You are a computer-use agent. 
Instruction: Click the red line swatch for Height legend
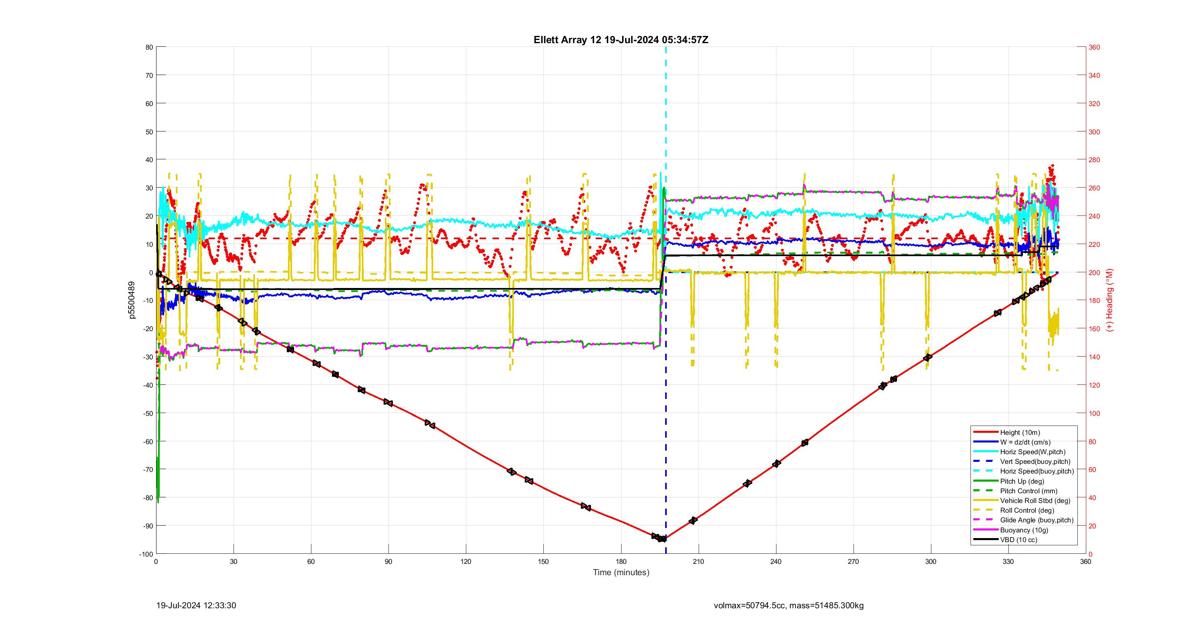click(984, 431)
